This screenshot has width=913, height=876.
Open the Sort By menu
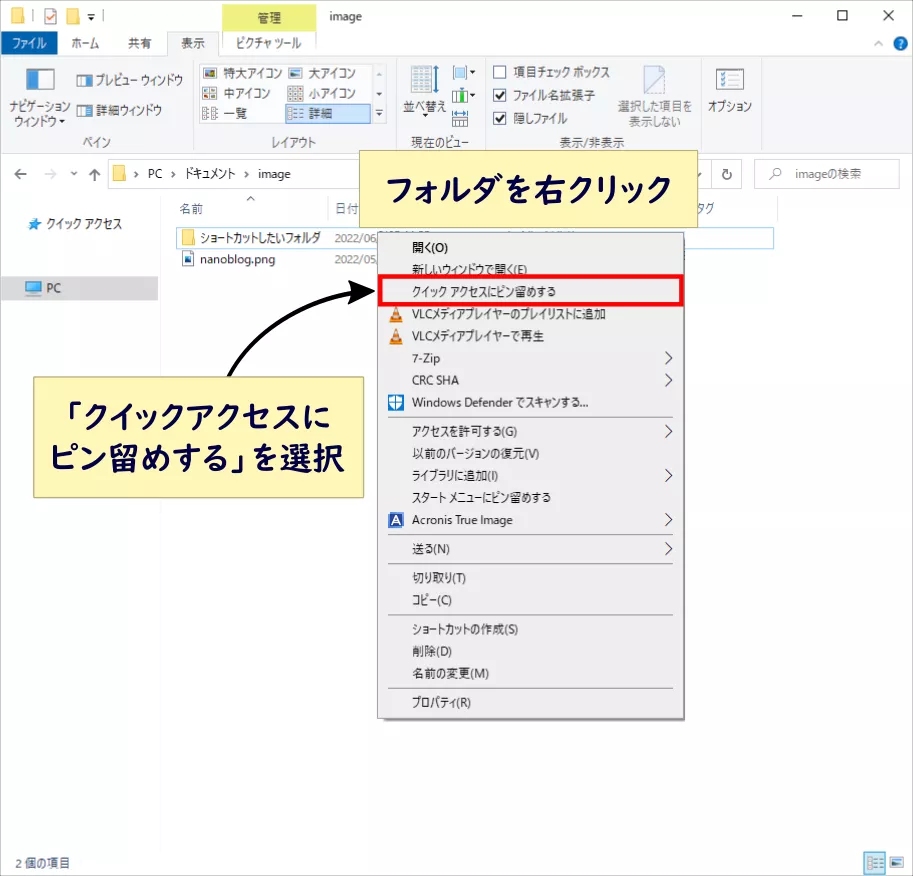click(424, 90)
